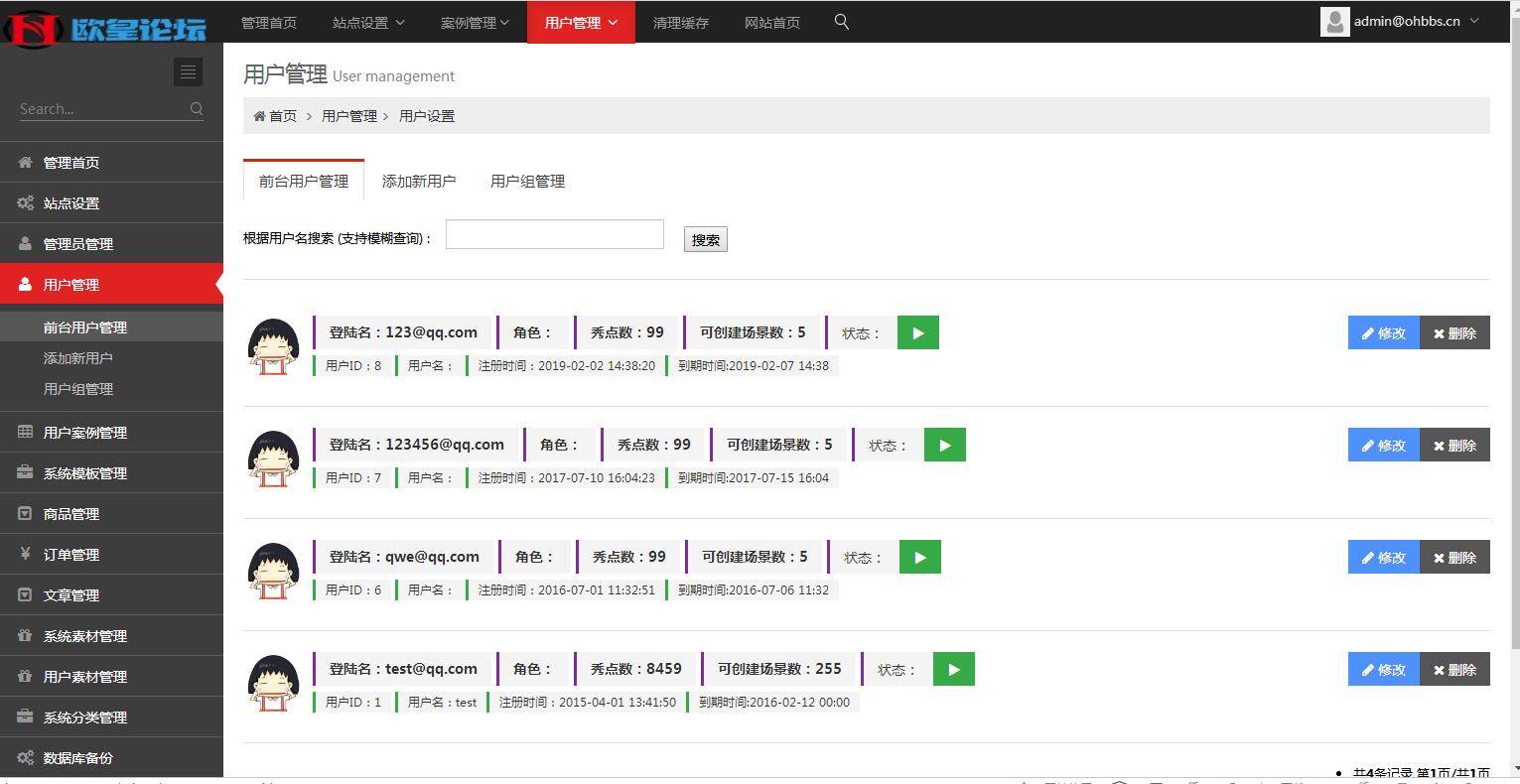Viewport: 1520px width, 784px height.
Task: Click 删除 for user 123456@qq.com
Action: coord(1455,445)
